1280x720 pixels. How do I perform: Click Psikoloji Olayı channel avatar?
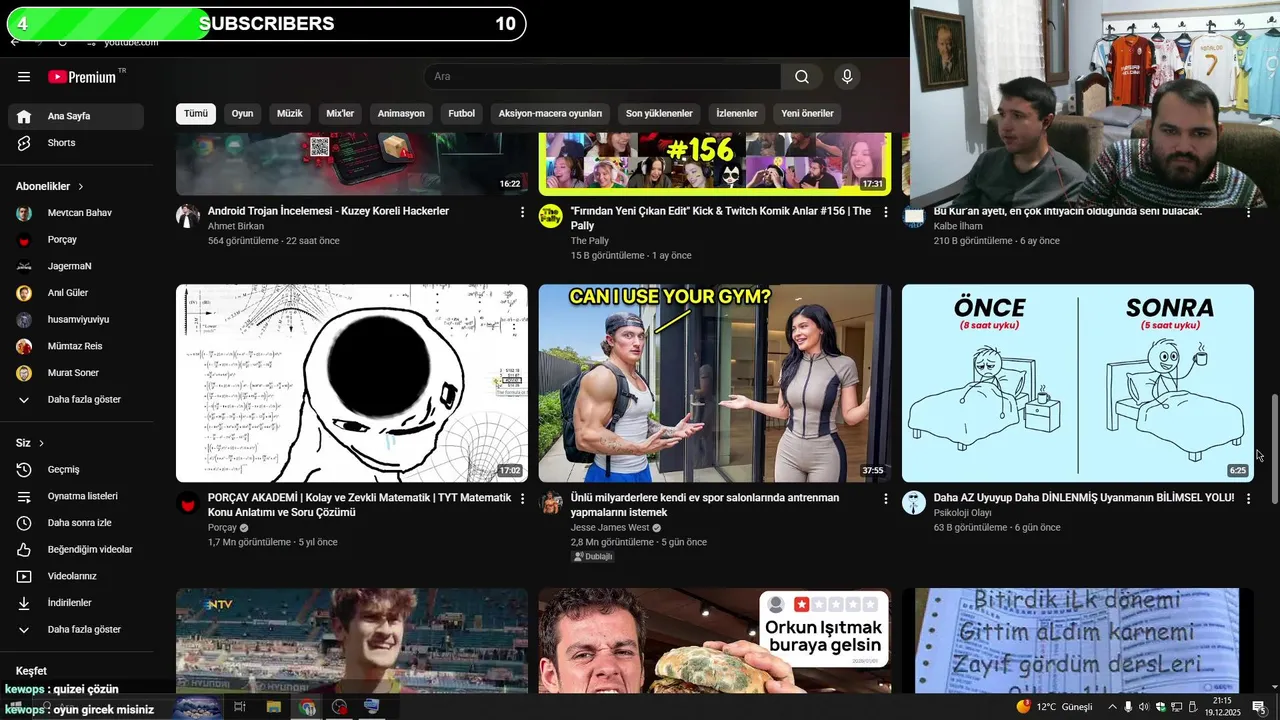click(914, 502)
